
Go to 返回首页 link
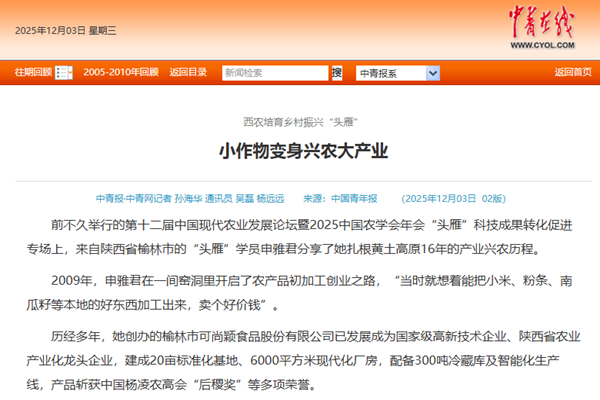572,72
